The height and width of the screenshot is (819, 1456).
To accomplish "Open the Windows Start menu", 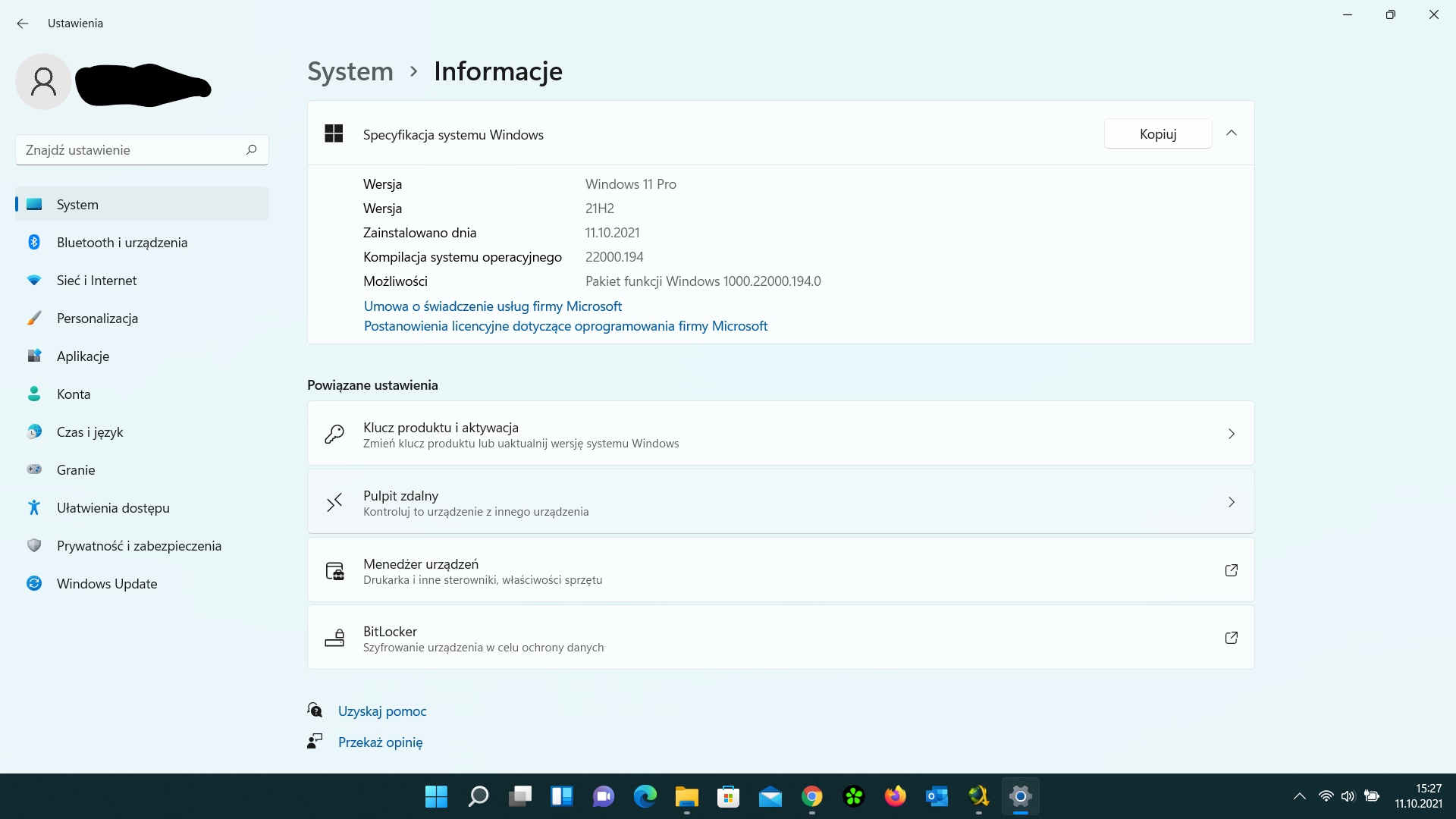I will [x=436, y=796].
